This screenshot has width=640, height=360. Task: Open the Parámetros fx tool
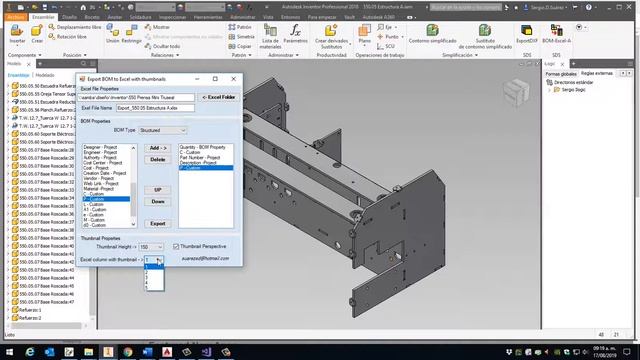point(296,33)
